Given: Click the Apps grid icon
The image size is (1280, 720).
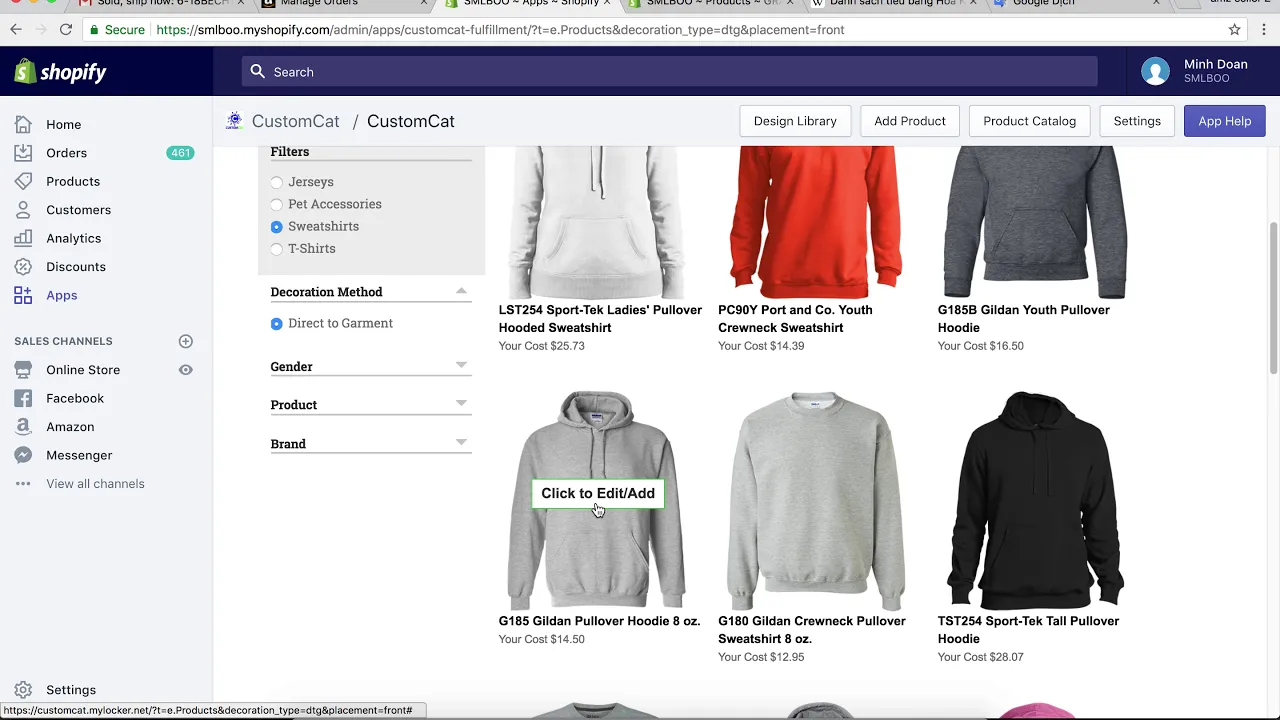Looking at the screenshot, I should coord(23,295).
